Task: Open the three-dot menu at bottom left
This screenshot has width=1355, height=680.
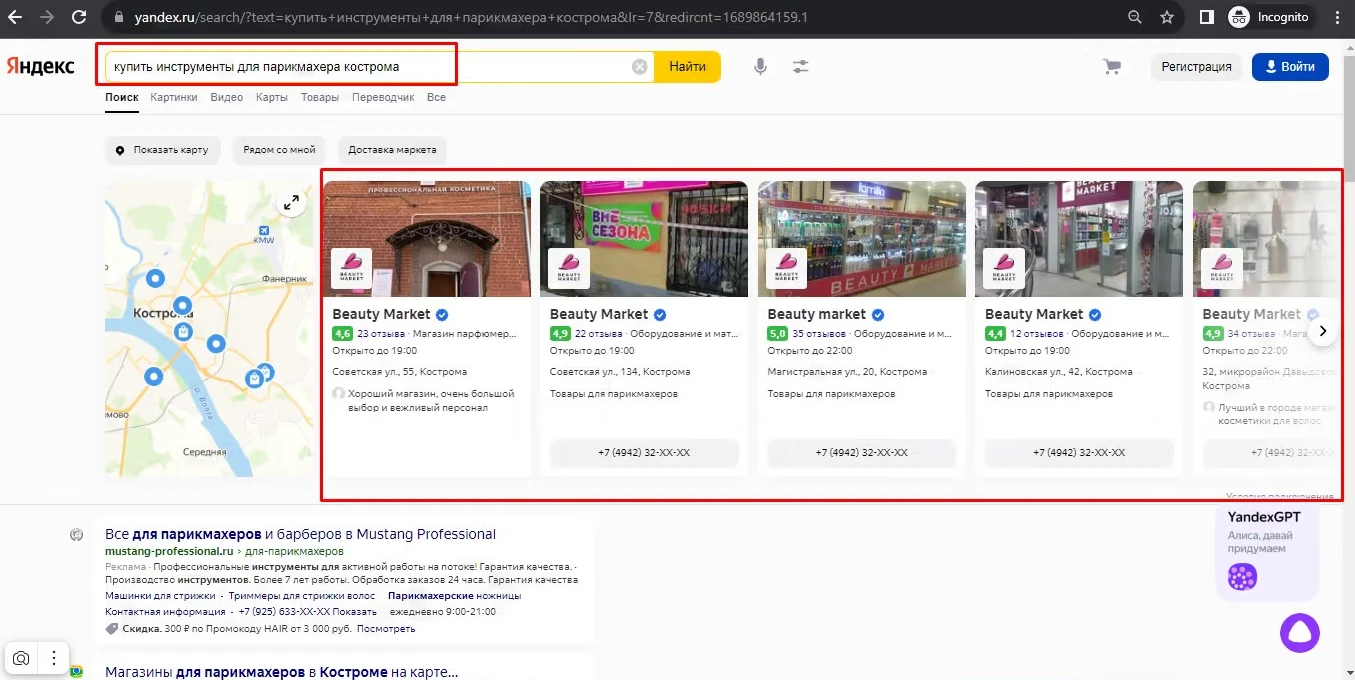Action: (52, 658)
